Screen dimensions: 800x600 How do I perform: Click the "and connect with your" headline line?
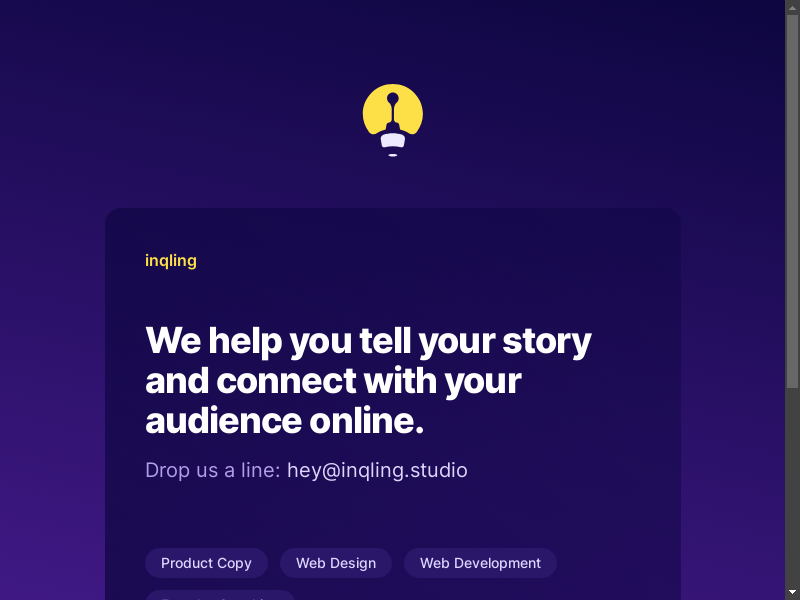[333, 381]
